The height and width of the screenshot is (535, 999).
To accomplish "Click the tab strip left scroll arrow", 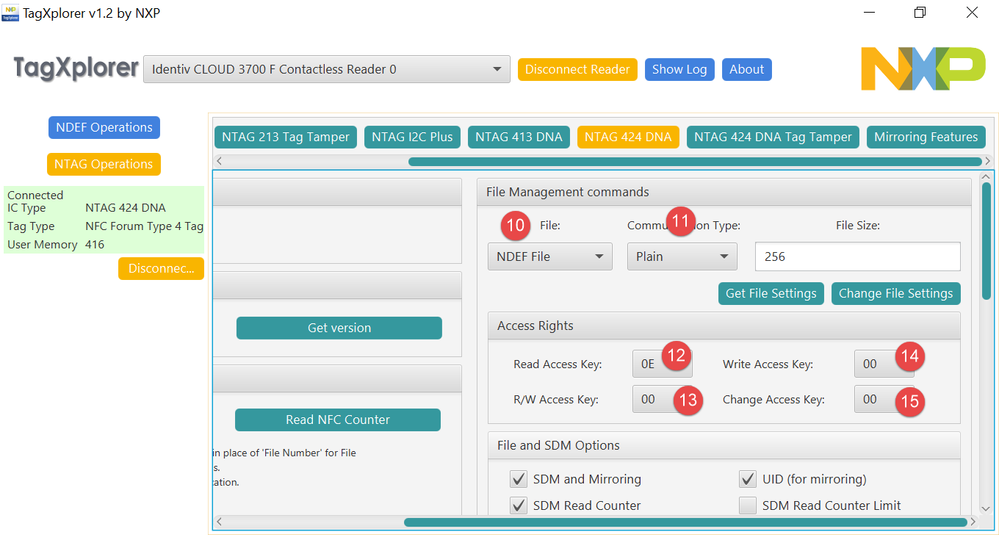I will (220, 161).
